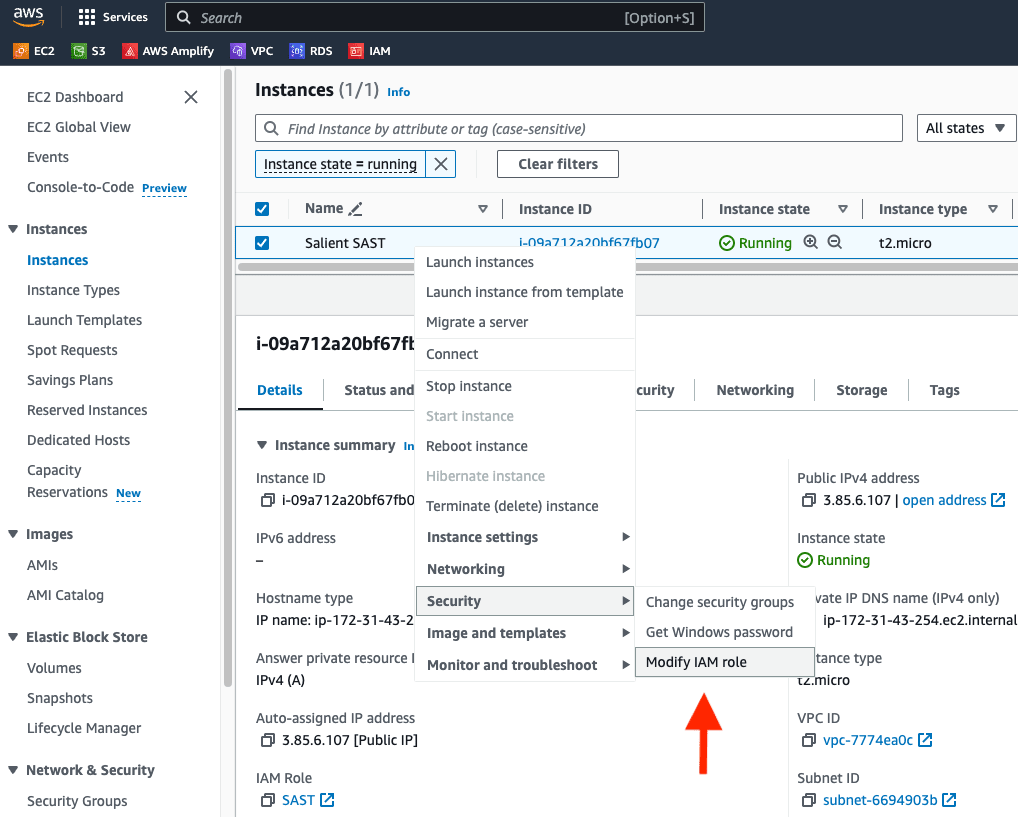
Task: Open SAST role external link icon
Action: pyautogui.click(x=327, y=800)
